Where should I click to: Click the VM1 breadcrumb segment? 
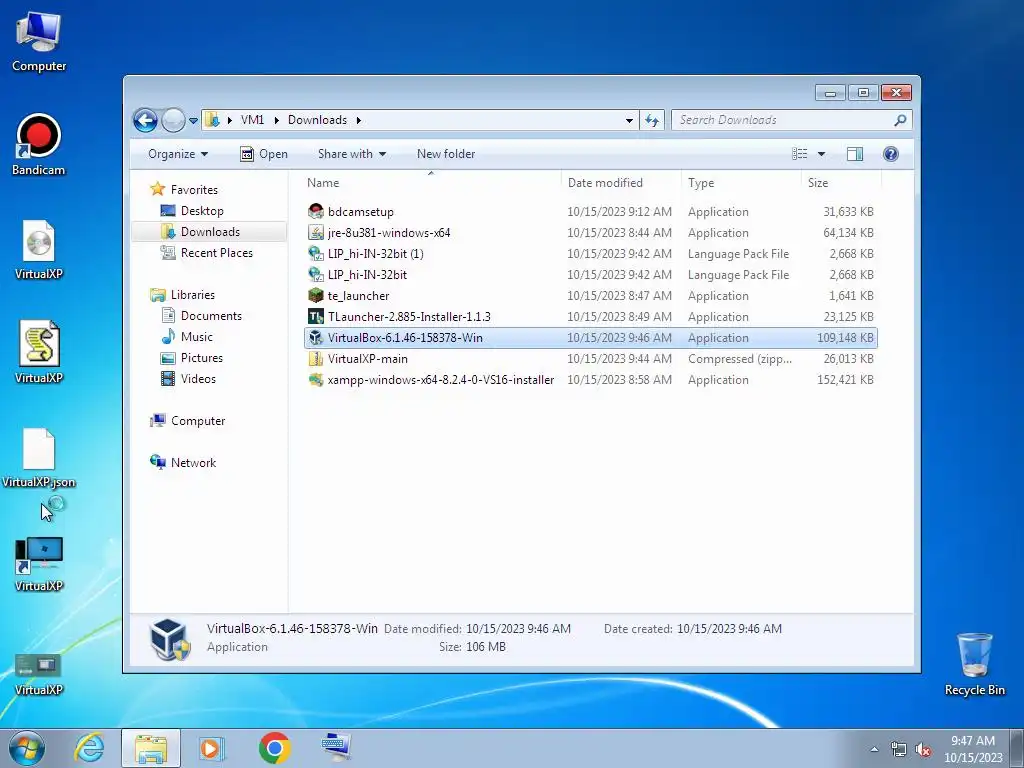[252, 120]
